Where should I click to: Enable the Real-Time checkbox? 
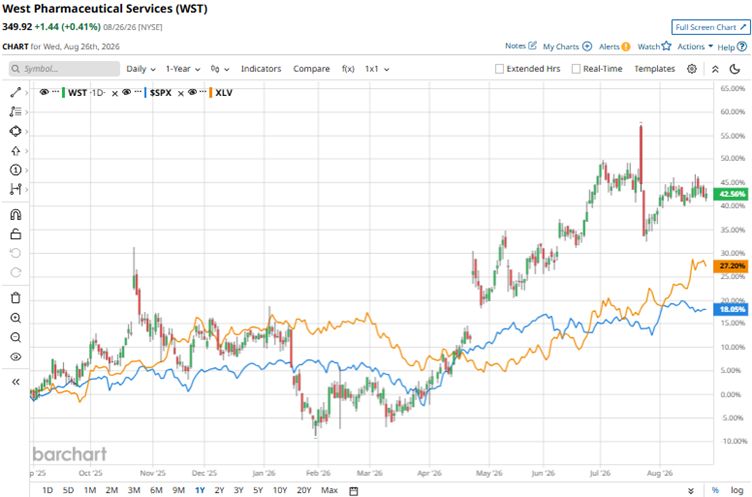pos(576,69)
